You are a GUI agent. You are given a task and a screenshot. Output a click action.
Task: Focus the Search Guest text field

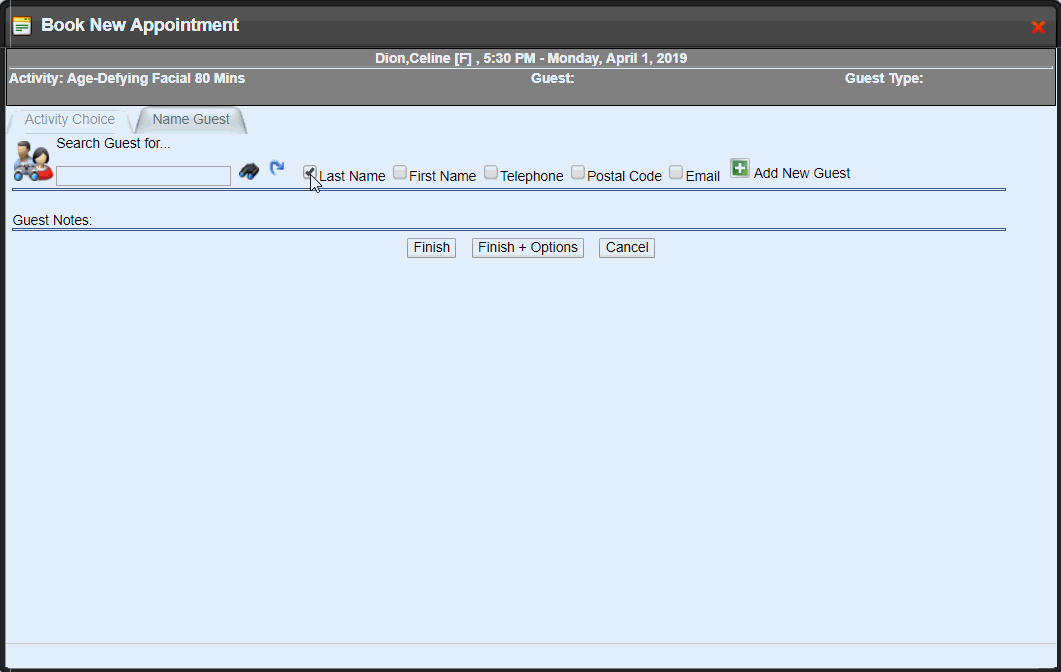point(143,176)
